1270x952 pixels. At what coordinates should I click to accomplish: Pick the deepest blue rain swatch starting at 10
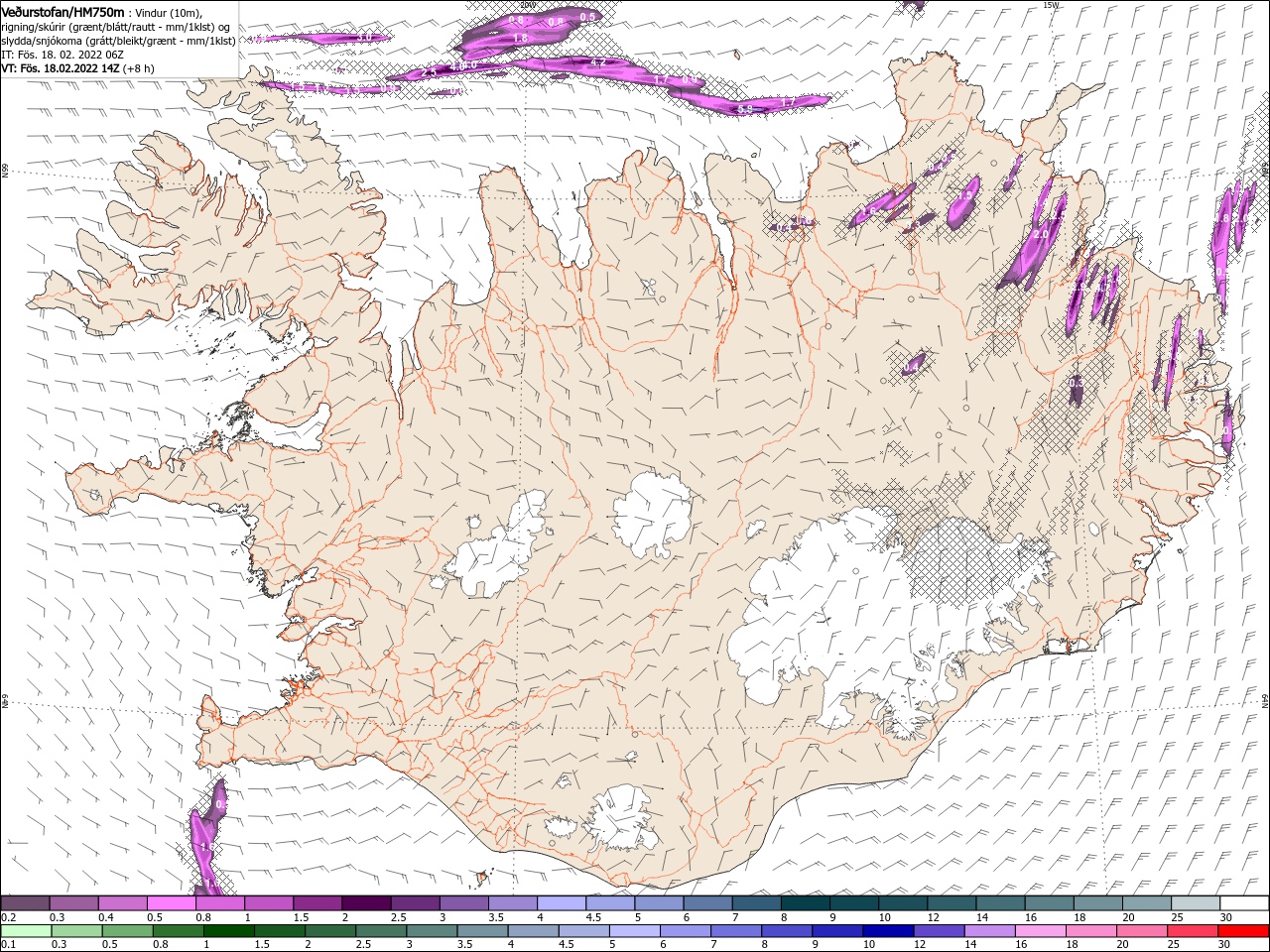click(888, 931)
